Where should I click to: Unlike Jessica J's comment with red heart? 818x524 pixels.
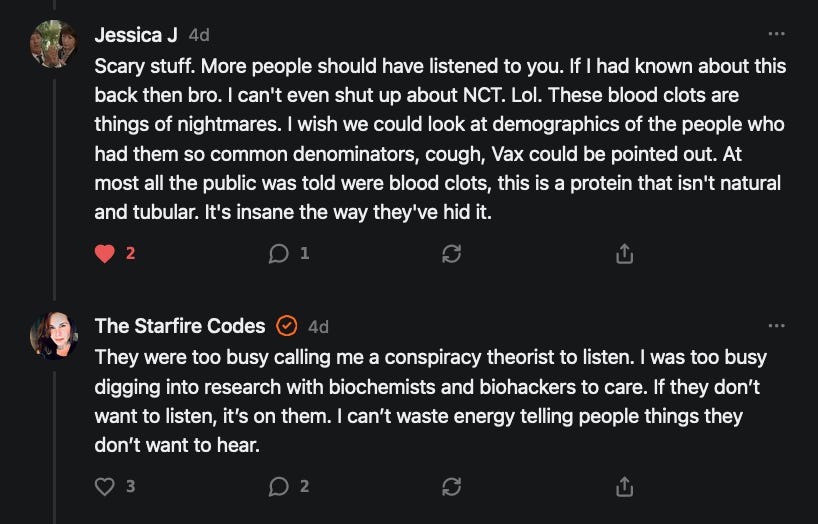pos(105,254)
